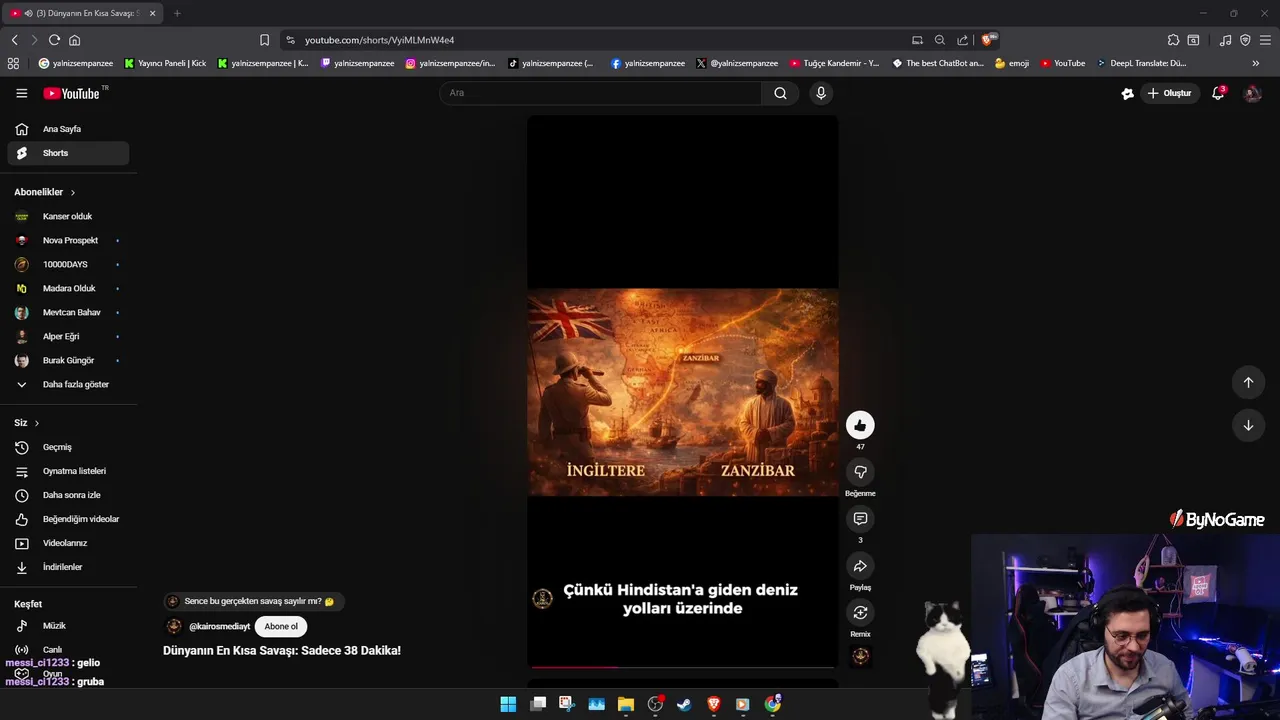1280x720 pixels.
Task: Open the @kairosmediayt channel link
Action: point(219,627)
